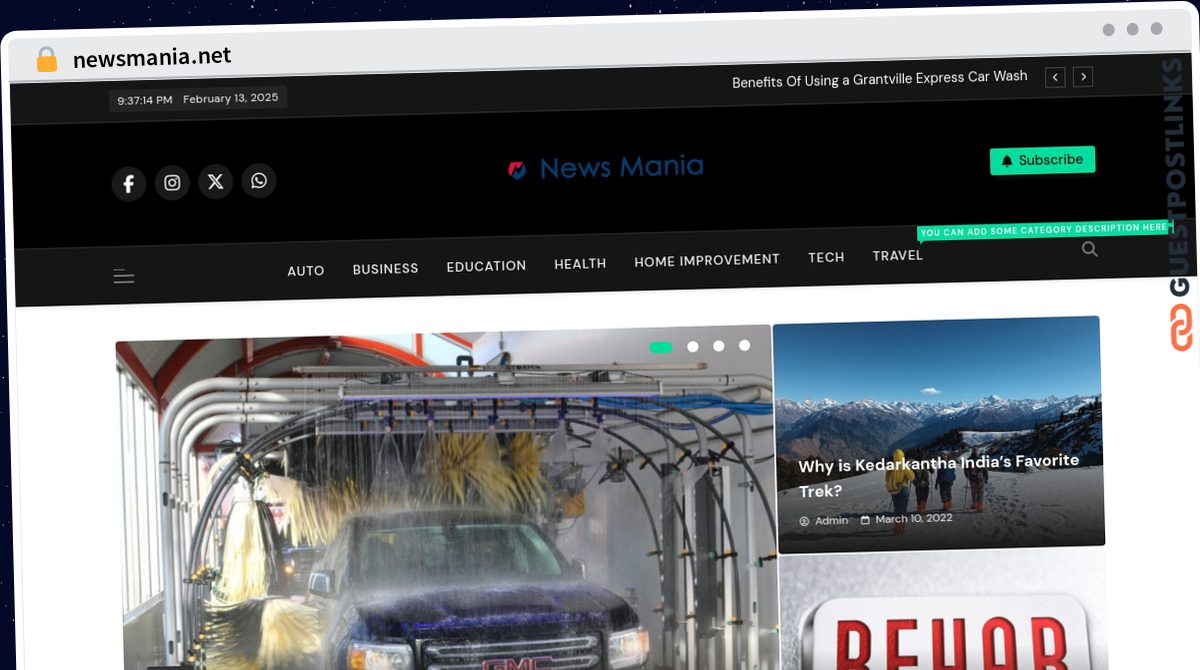Click the padlock icon in address bar

point(46,60)
